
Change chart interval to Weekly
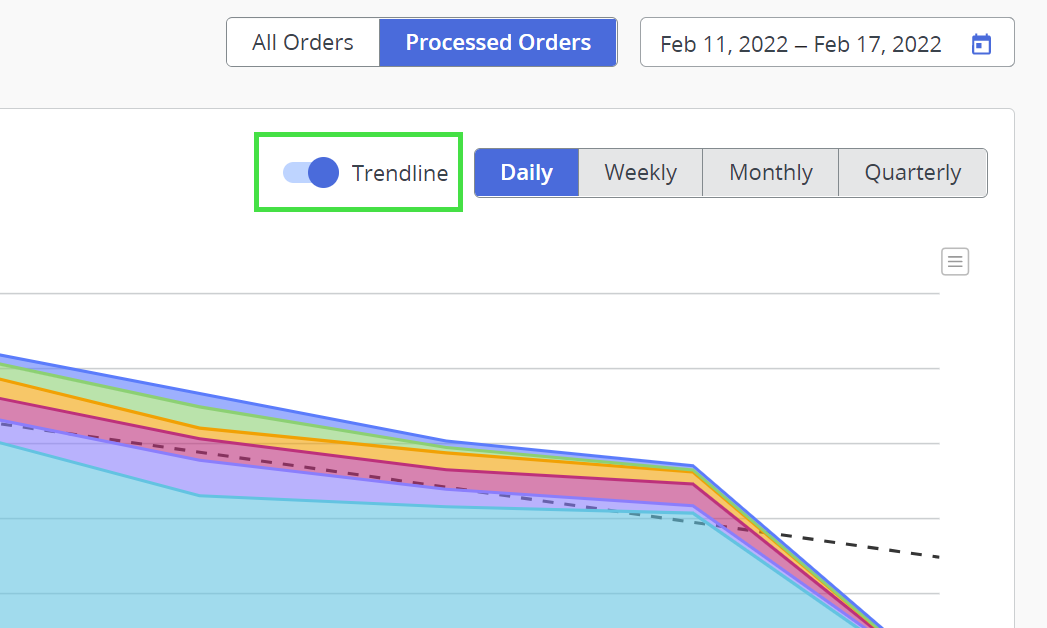click(640, 173)
